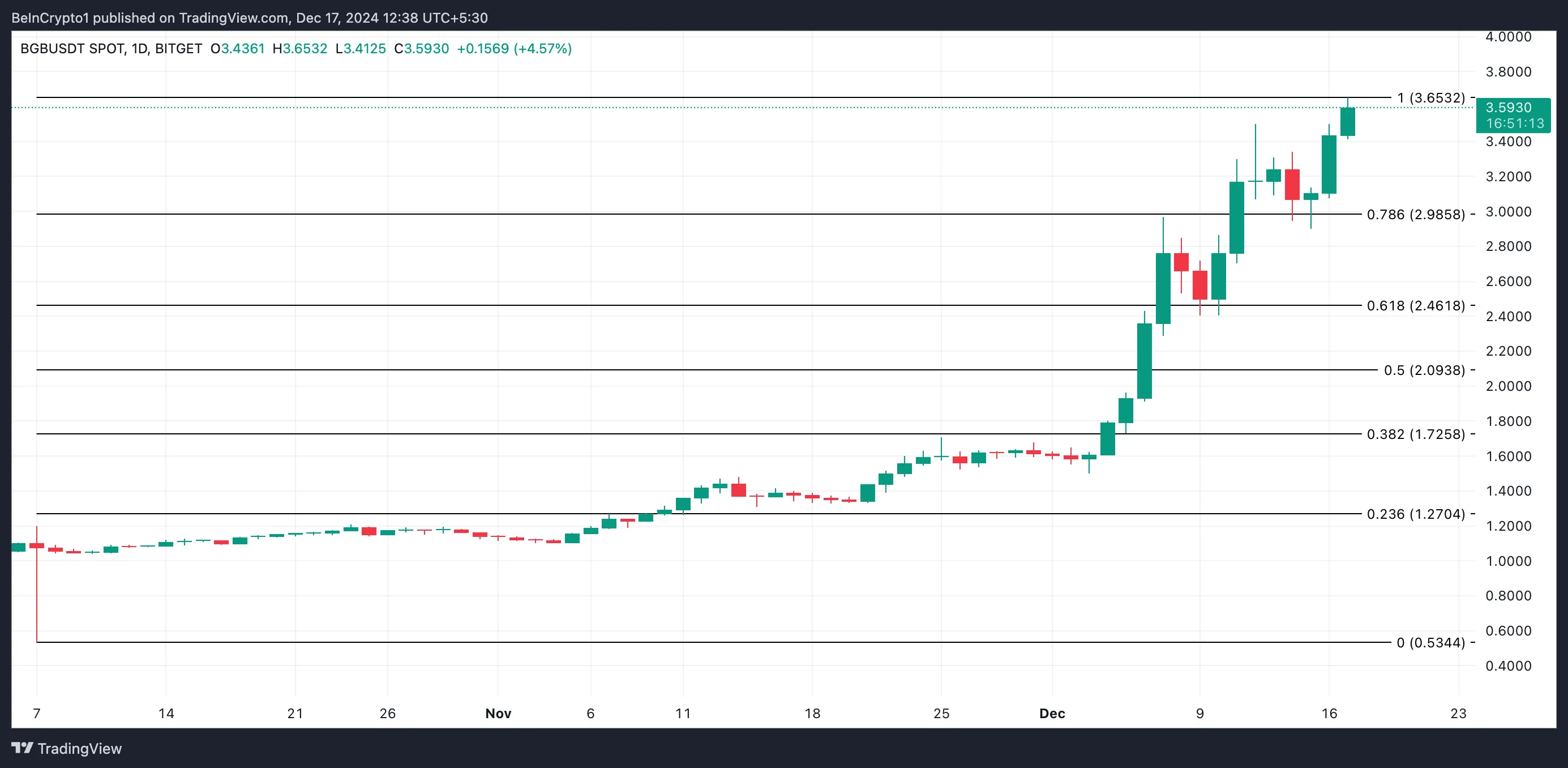Click the BGBUSDT SPOT symbol title
The height and width of the screenshot is (768, 1568).
click(111, 49)
